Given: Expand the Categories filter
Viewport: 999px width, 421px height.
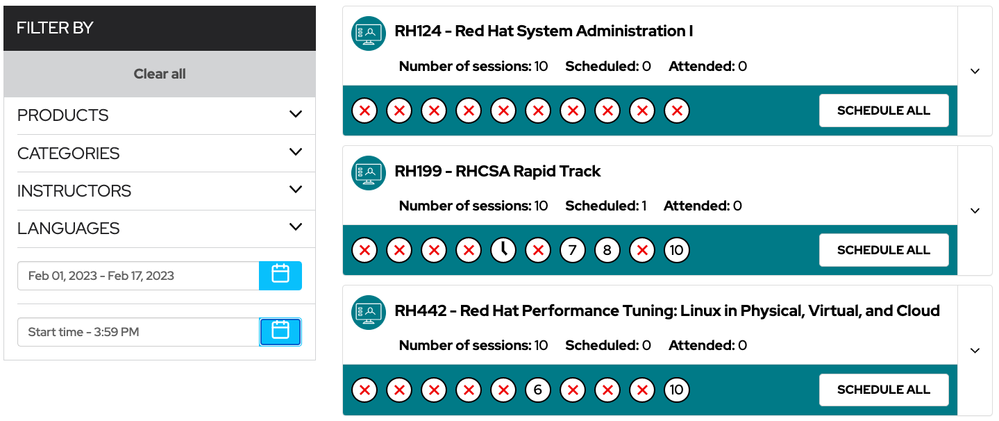Looking at the screenshot, I should pyautogui.click(x=295, y=153).
